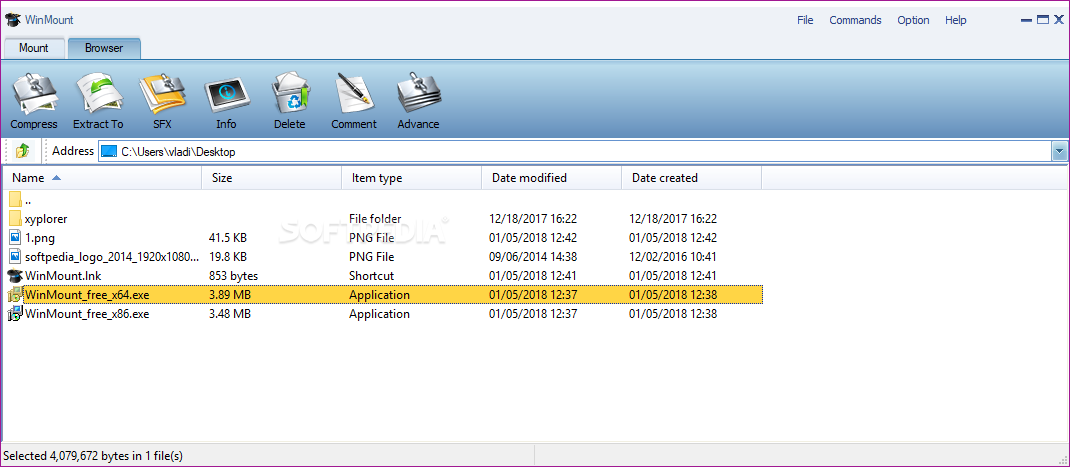The width and height of the screenshot is (1070, 467).
Task: Click the 19.8 KB size value
Action: coord(229,257)
